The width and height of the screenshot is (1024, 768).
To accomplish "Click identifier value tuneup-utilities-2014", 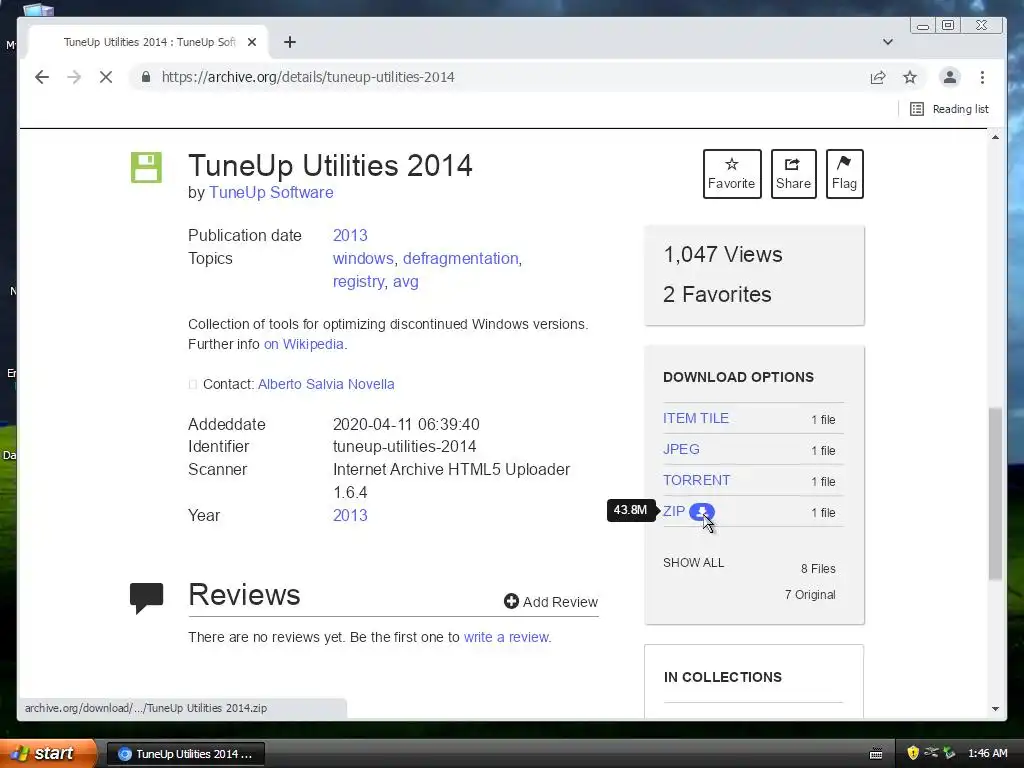I will (x=404, y=447).
